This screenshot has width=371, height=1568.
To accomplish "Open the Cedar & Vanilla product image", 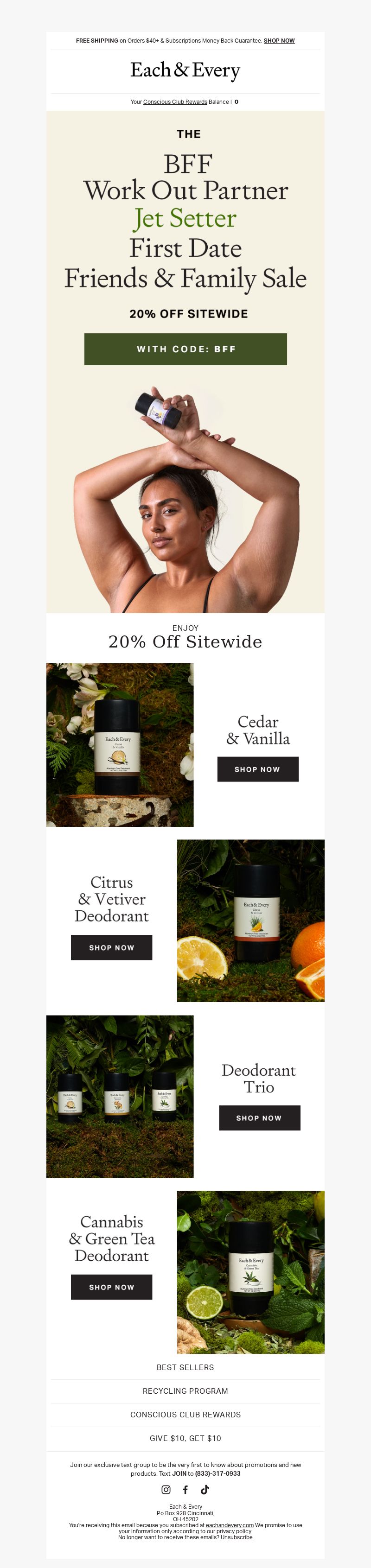I will [x=120, y=744].
